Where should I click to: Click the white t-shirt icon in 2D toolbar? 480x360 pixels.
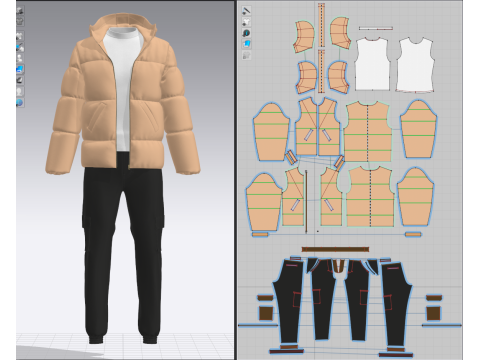click(x=246, y=22)
